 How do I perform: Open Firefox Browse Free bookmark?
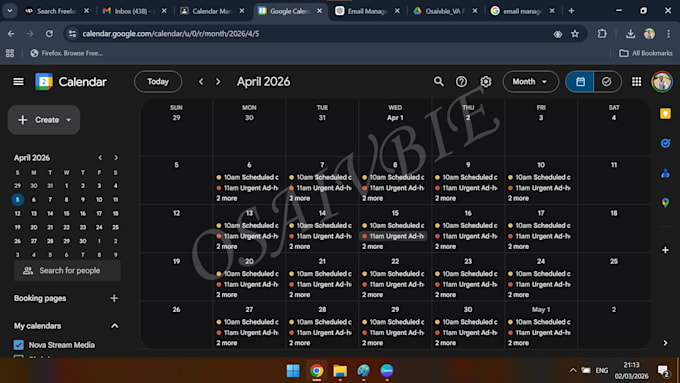click(66, 53)
